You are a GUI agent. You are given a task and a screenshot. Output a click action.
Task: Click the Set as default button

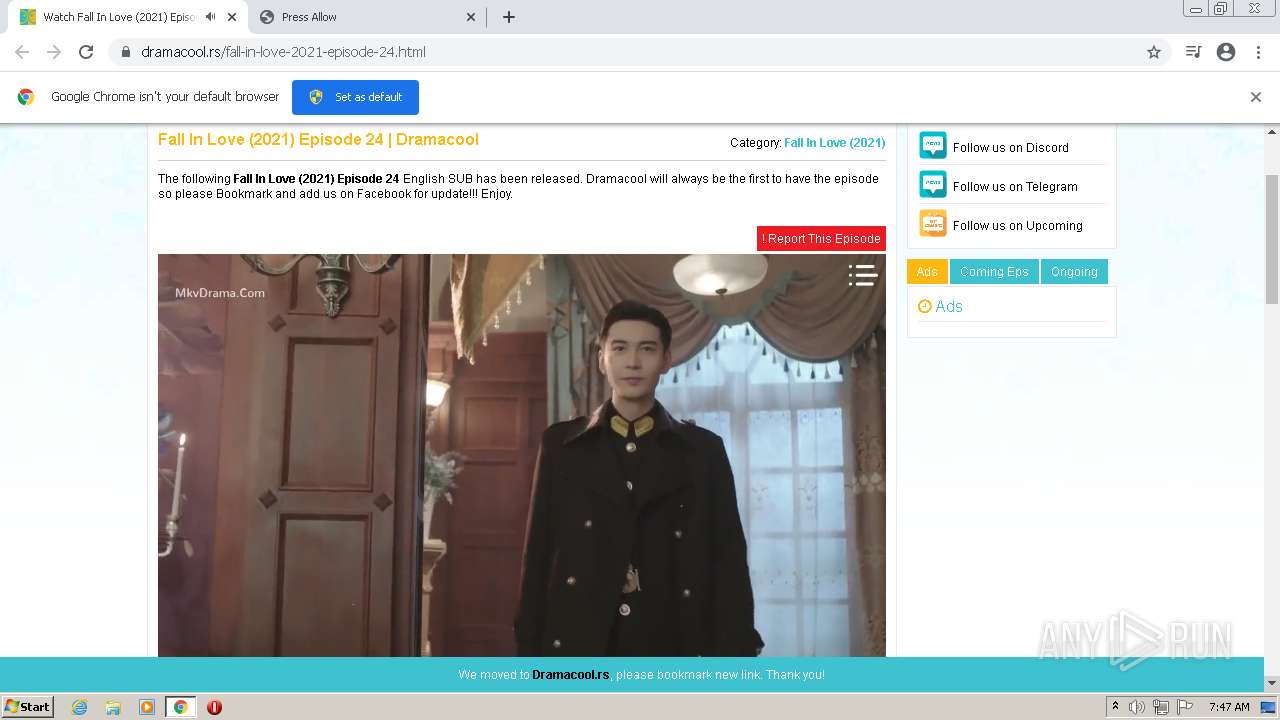click(x=355, y=97)
